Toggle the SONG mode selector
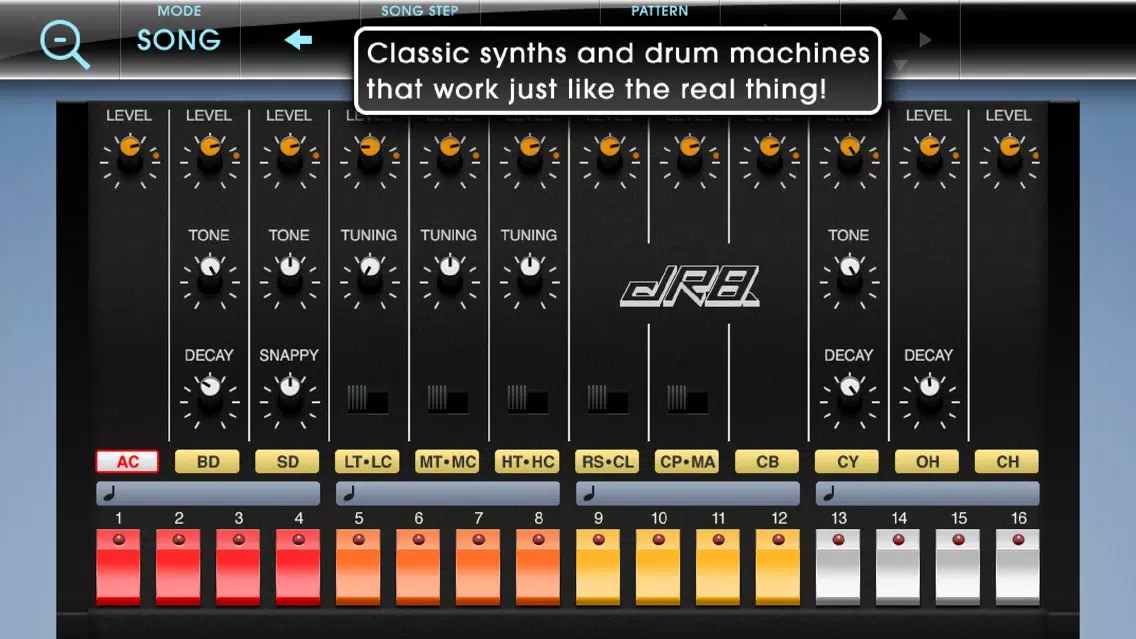Image resolution: width=1136 pixels, height=639 pixels. coord(179,40)
